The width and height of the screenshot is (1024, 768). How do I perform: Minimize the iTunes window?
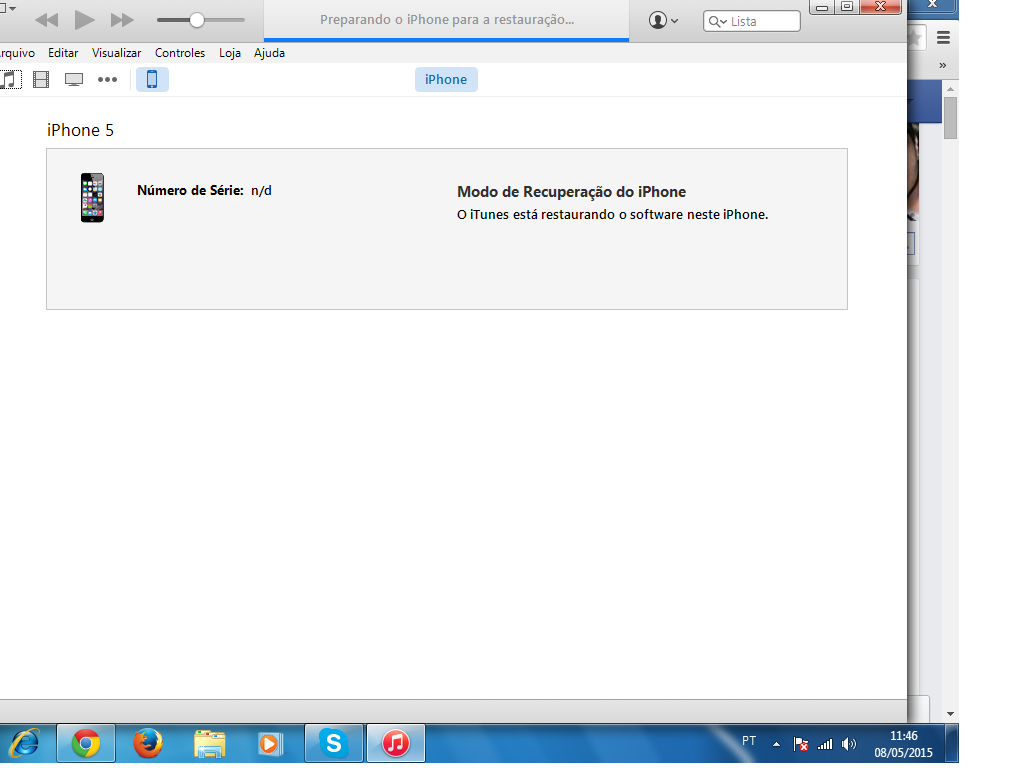(822, 7)
